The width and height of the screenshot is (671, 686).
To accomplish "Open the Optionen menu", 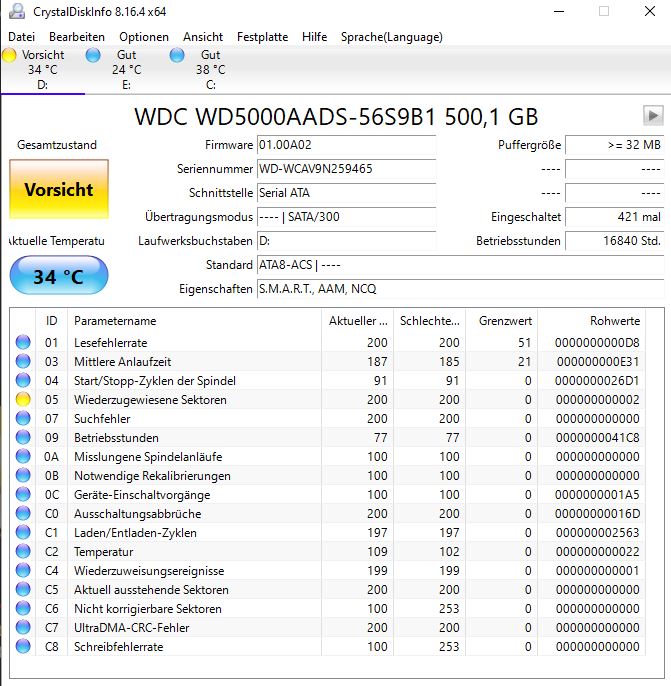I will (x=144, y=37).
